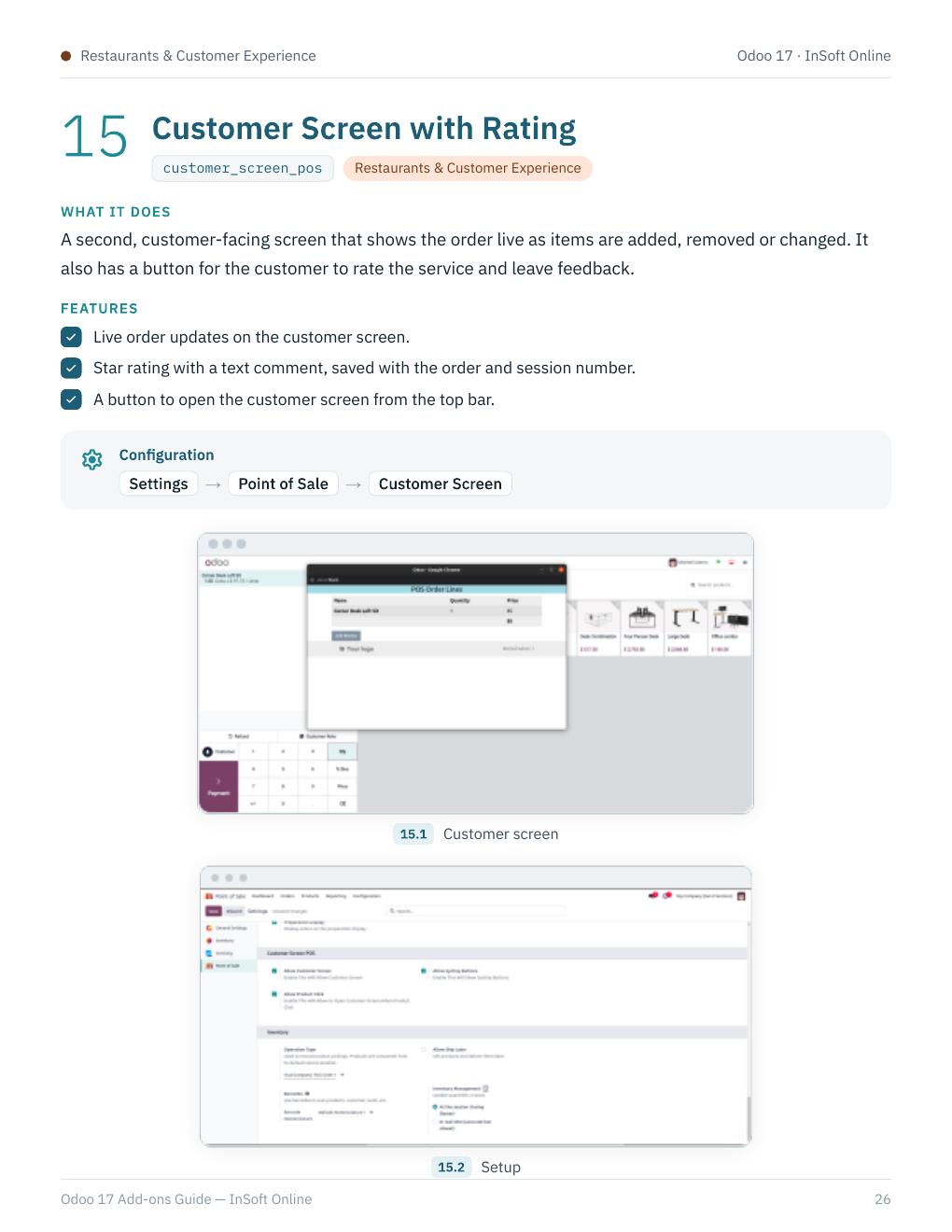
Task: Select the Office combo product card
Action: coord(729,628)
